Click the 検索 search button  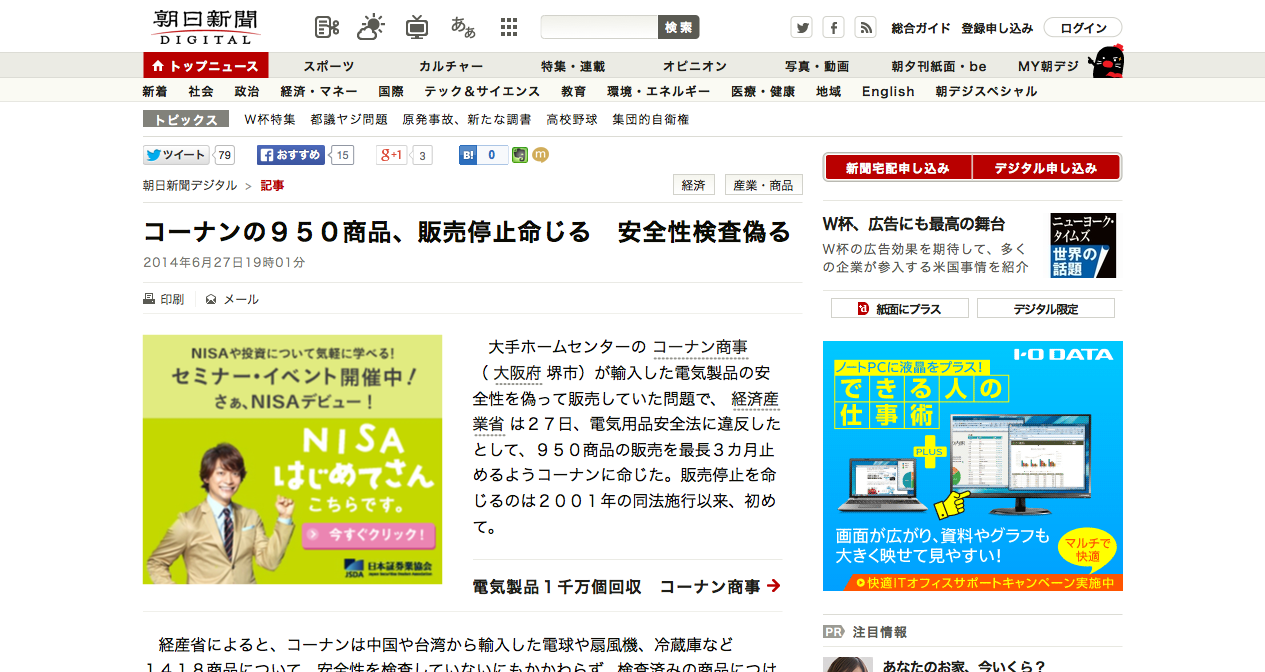679,27
